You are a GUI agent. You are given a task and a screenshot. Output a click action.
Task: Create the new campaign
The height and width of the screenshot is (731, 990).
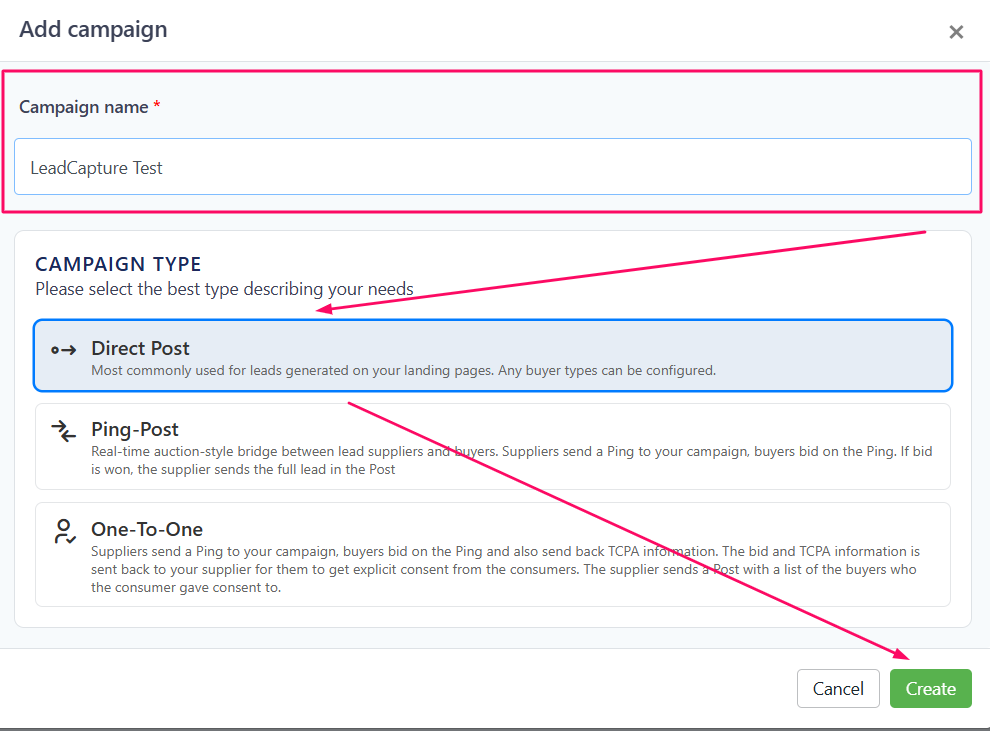(931, 688)
